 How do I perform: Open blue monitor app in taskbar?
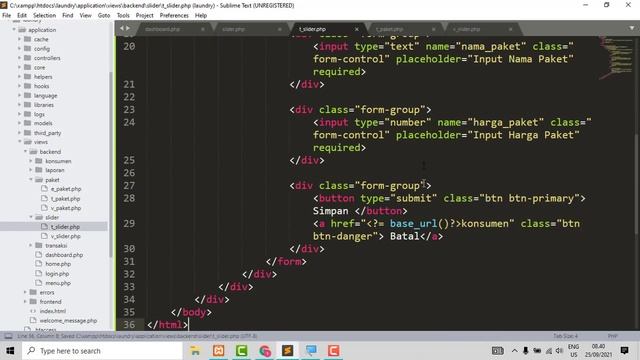click(x=311, y=351)
